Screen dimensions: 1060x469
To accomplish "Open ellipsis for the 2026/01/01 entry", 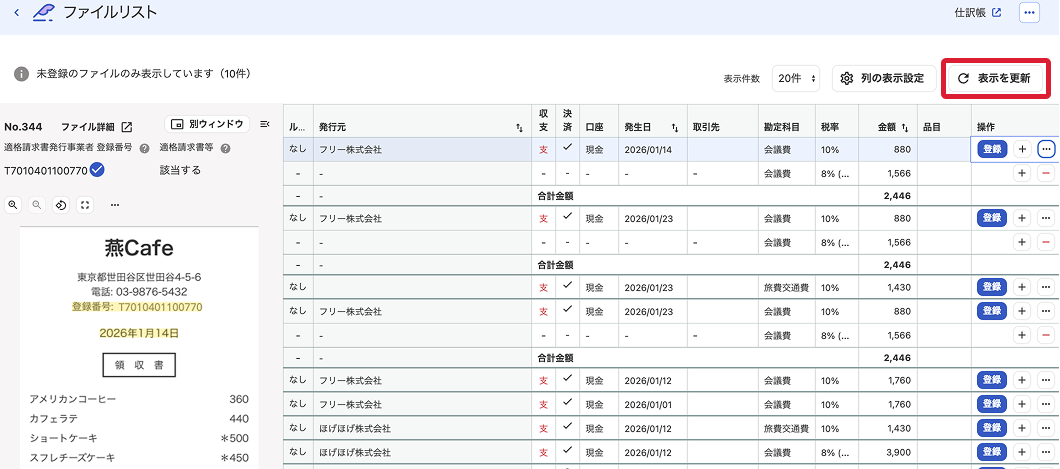I will click(1046, 404).
